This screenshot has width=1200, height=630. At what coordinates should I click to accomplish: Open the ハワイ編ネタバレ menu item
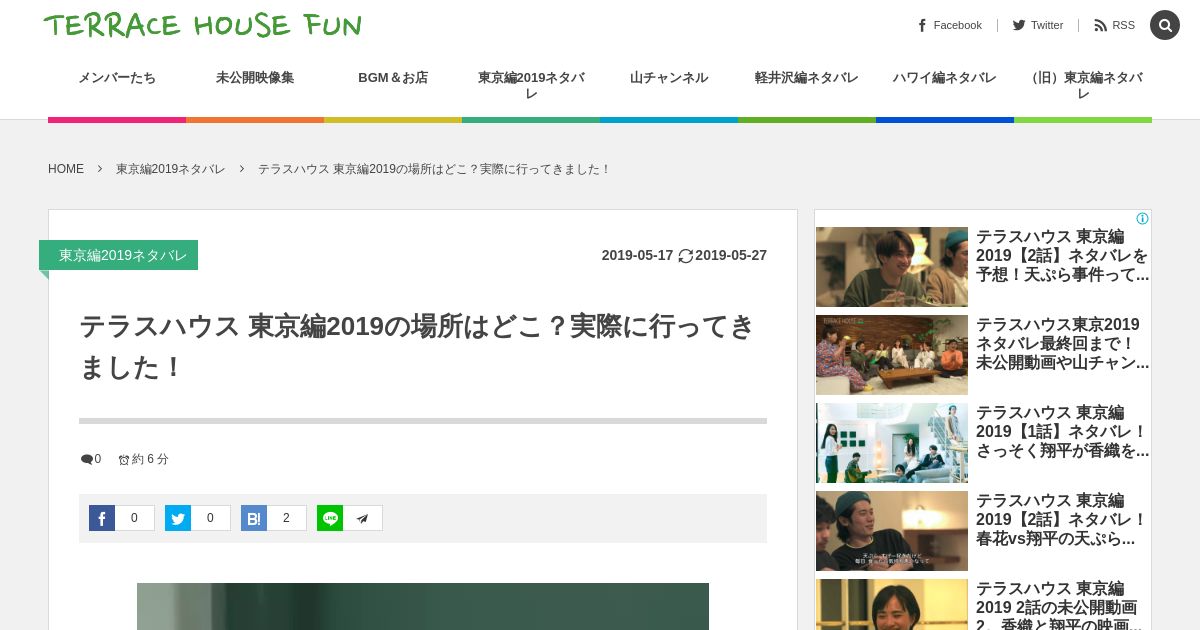point(945,85)
